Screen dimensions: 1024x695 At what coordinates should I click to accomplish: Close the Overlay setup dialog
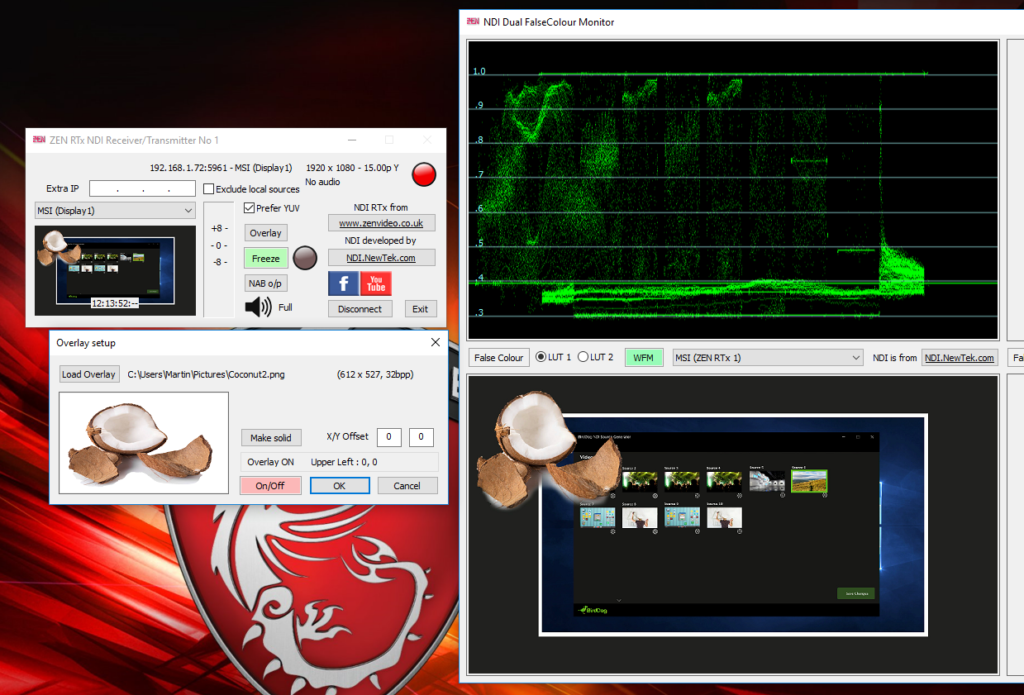436,342
